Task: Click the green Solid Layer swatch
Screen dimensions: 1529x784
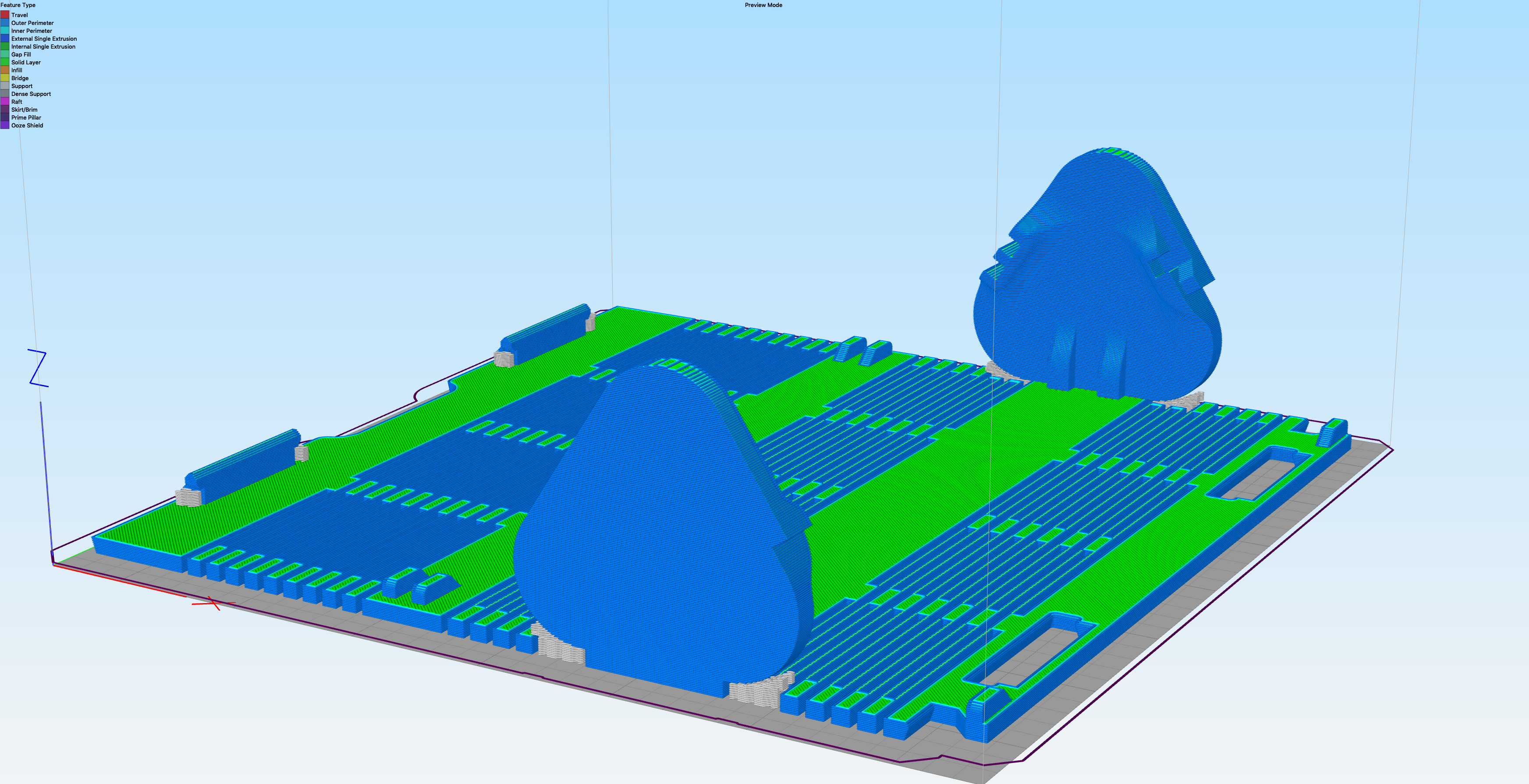Action: coord(5,62)
